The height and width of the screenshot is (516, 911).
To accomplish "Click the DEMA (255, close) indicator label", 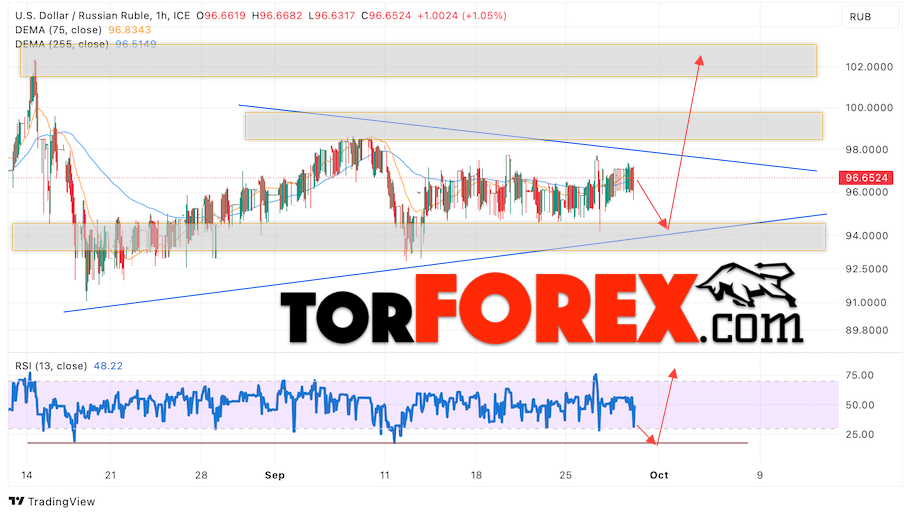I will point(62,44).
